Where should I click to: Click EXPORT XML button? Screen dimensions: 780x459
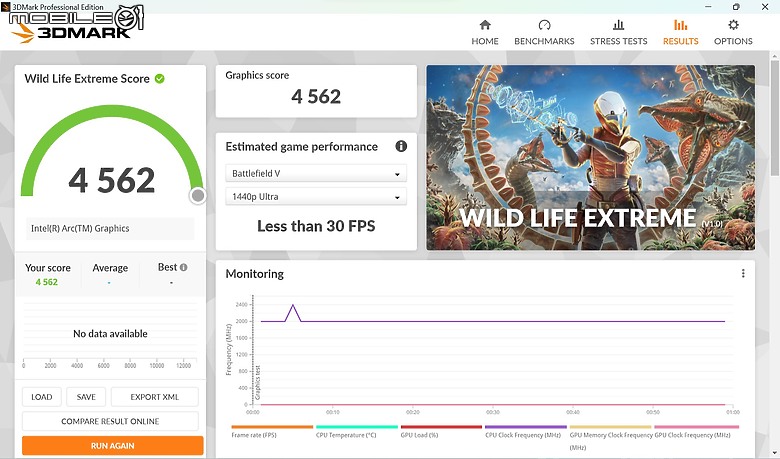tap(155, 397)
